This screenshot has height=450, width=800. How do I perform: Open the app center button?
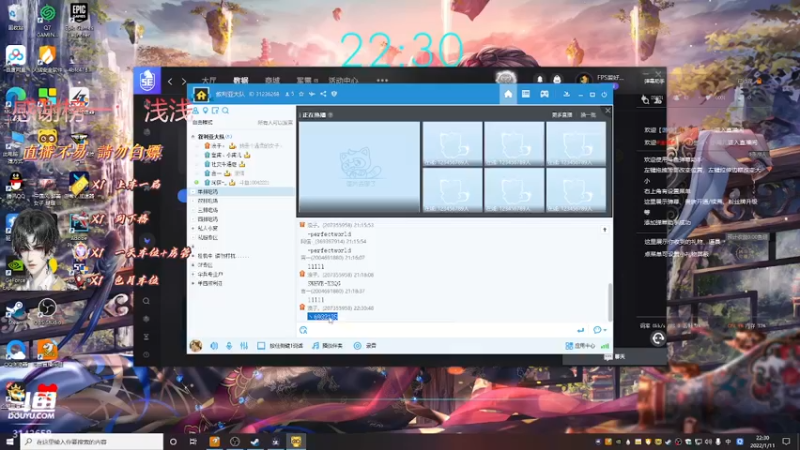click(x=581, y=346)
